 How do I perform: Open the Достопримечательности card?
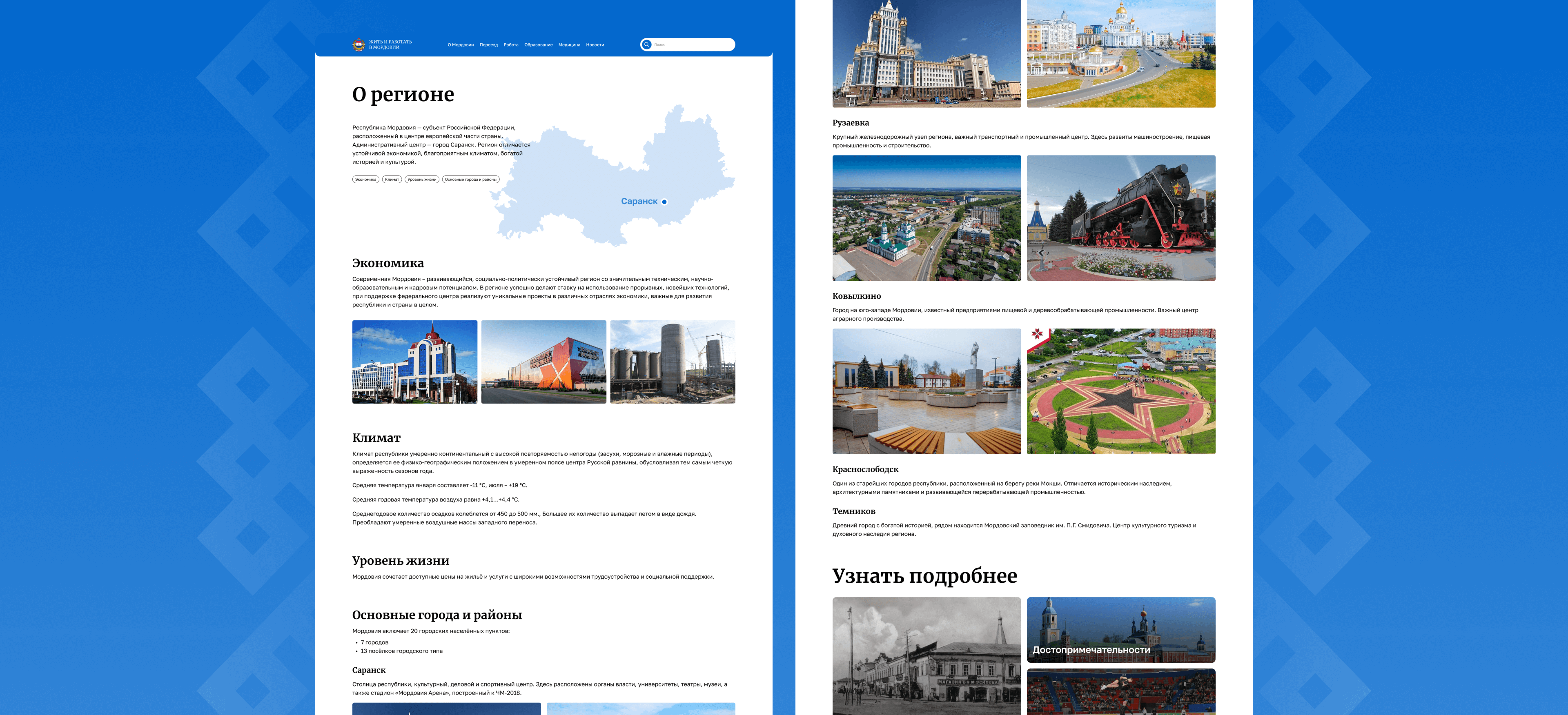(x=1120, y=630)
